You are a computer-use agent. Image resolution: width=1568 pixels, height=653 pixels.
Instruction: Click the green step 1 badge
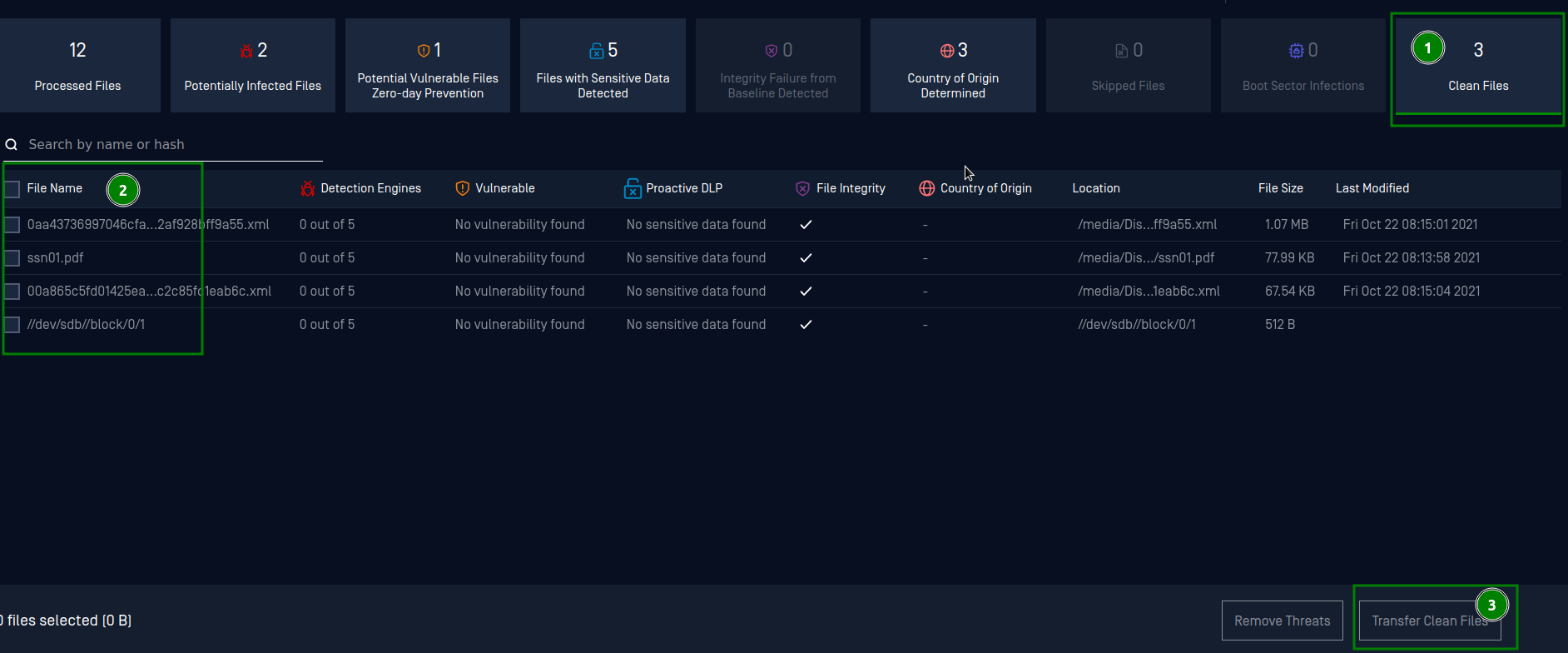click(1427, 48)
